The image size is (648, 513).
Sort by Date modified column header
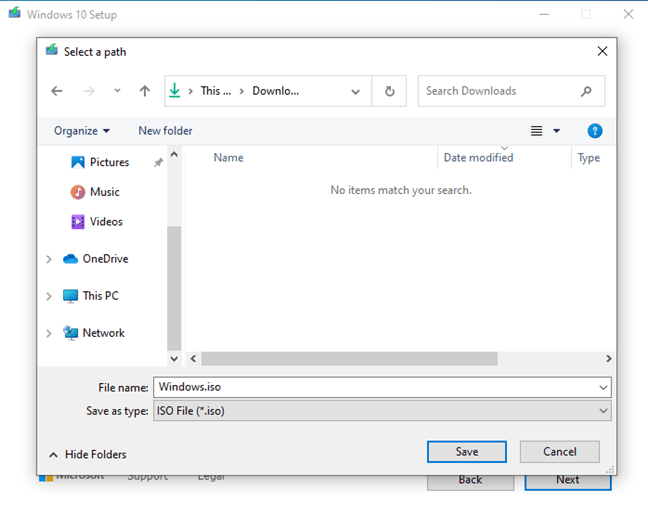[479, 157]
